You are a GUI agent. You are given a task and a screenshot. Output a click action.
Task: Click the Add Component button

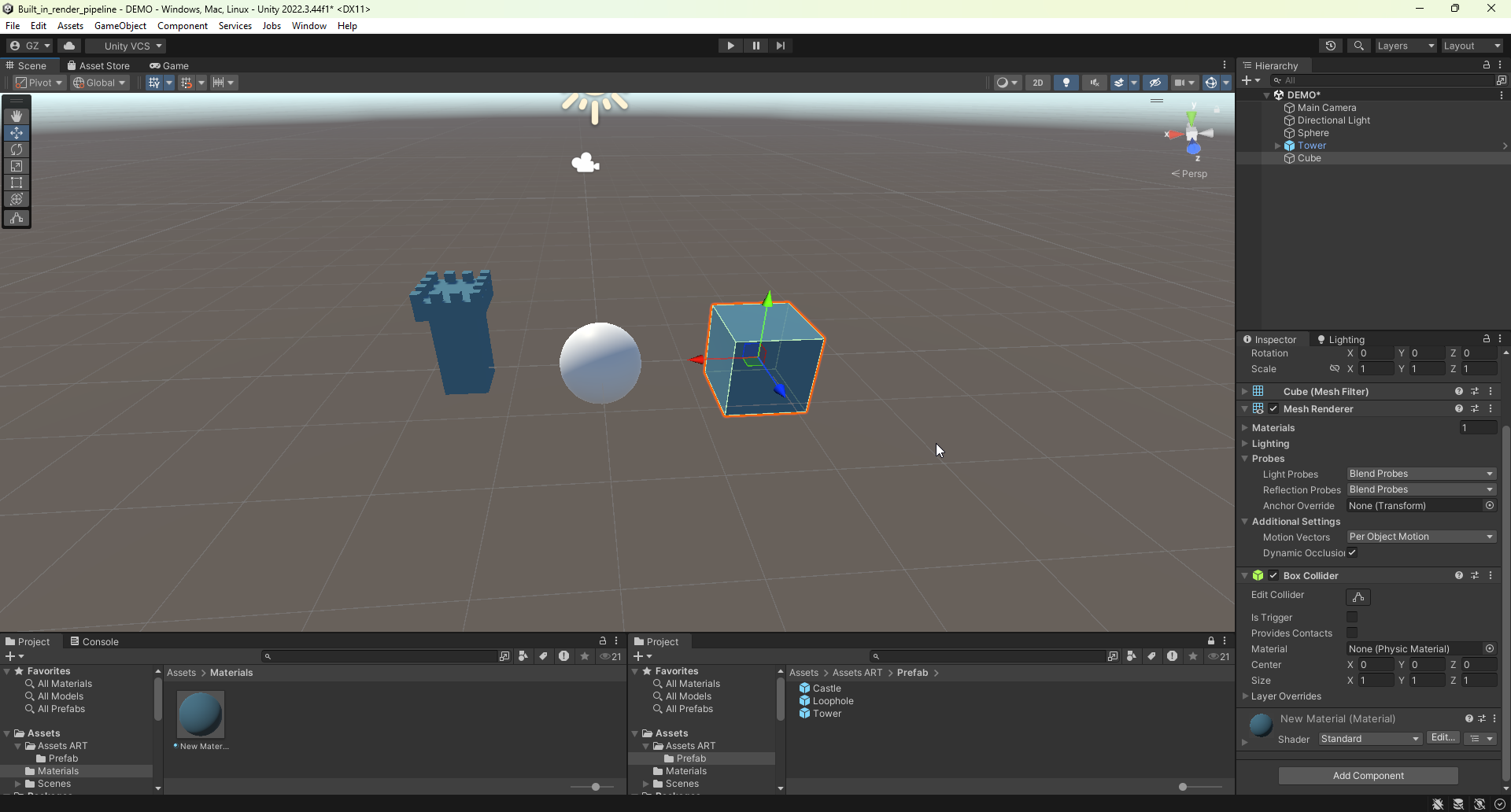point(1368,776)
